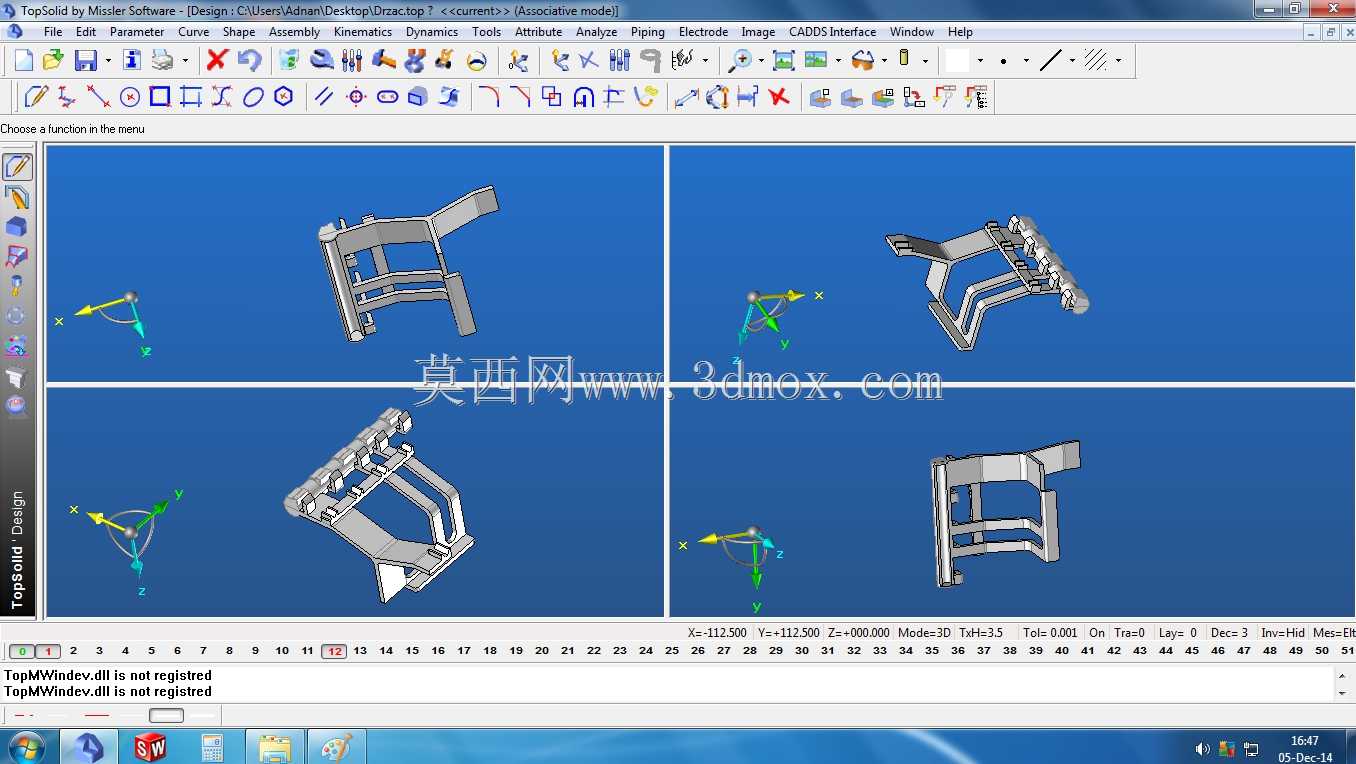Screen dimensions: 1356x764
Task: Open the Kinematics menu
Action: point(363,32)
